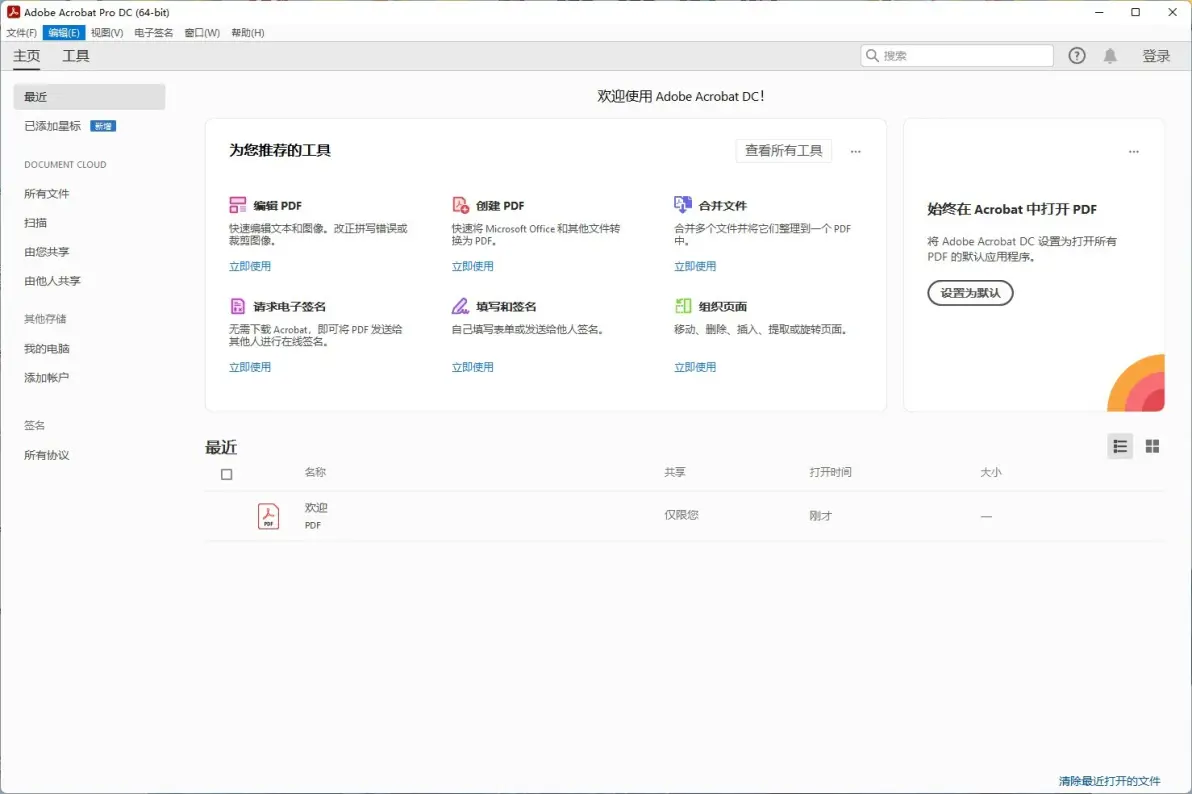Sort by the 名称 column header
The height and width of the screenshot is (794, 1192).
click(x=315, y=472)
